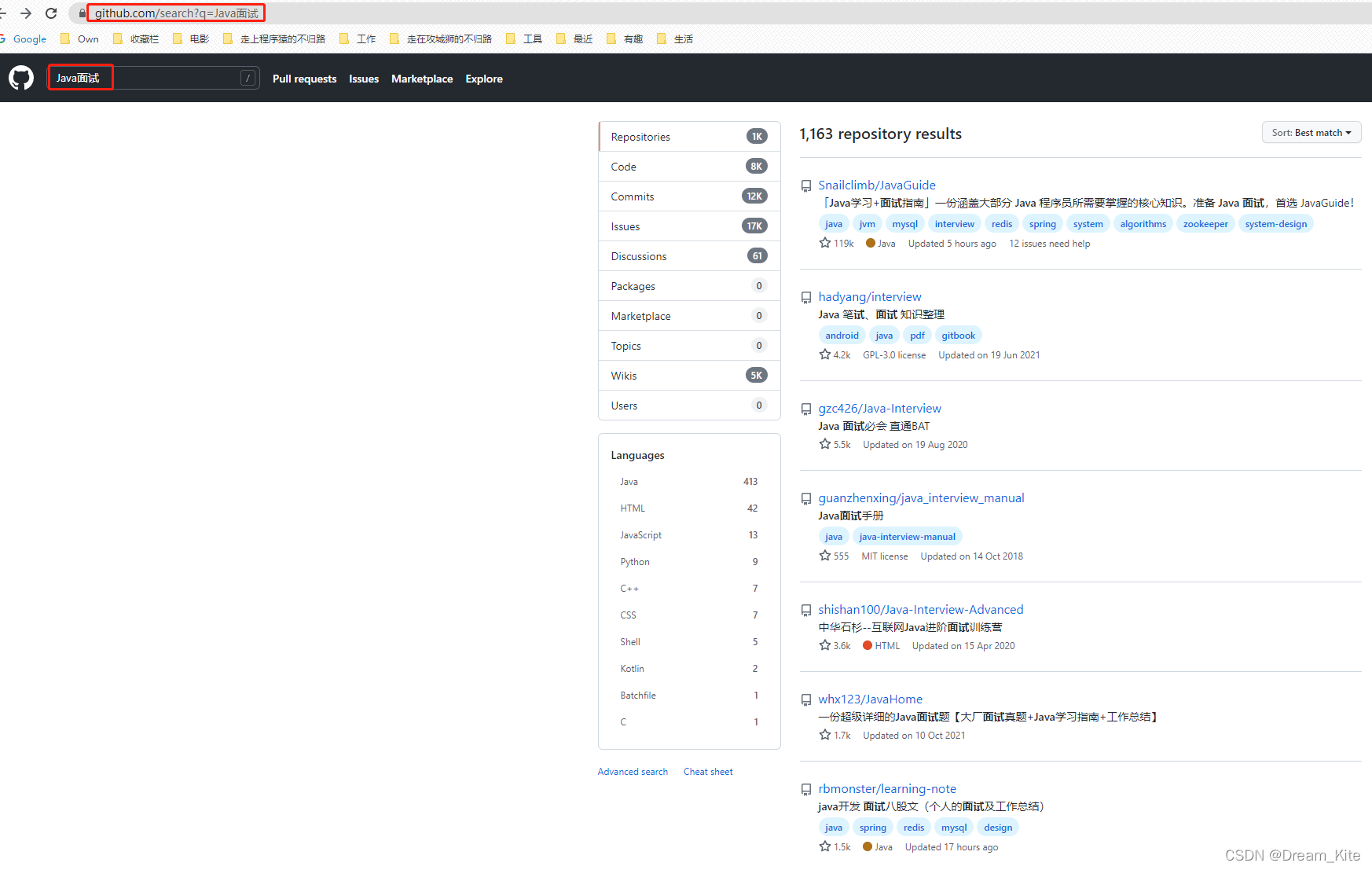Filter results by JavaScript language
The height and width of the screenshot is (870, 1372).
click(x=689, y=535)
